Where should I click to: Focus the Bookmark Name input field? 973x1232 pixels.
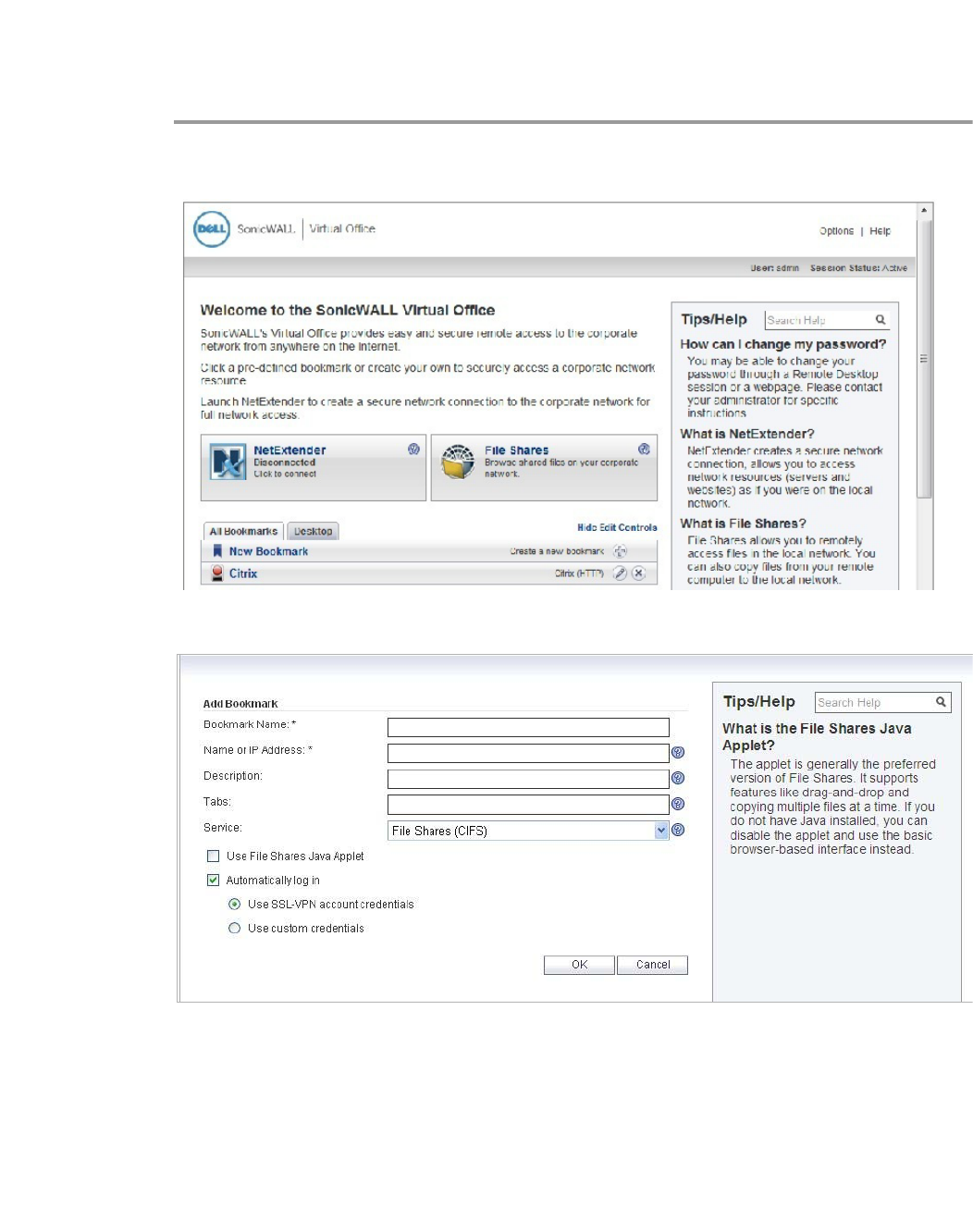(528, 728)
